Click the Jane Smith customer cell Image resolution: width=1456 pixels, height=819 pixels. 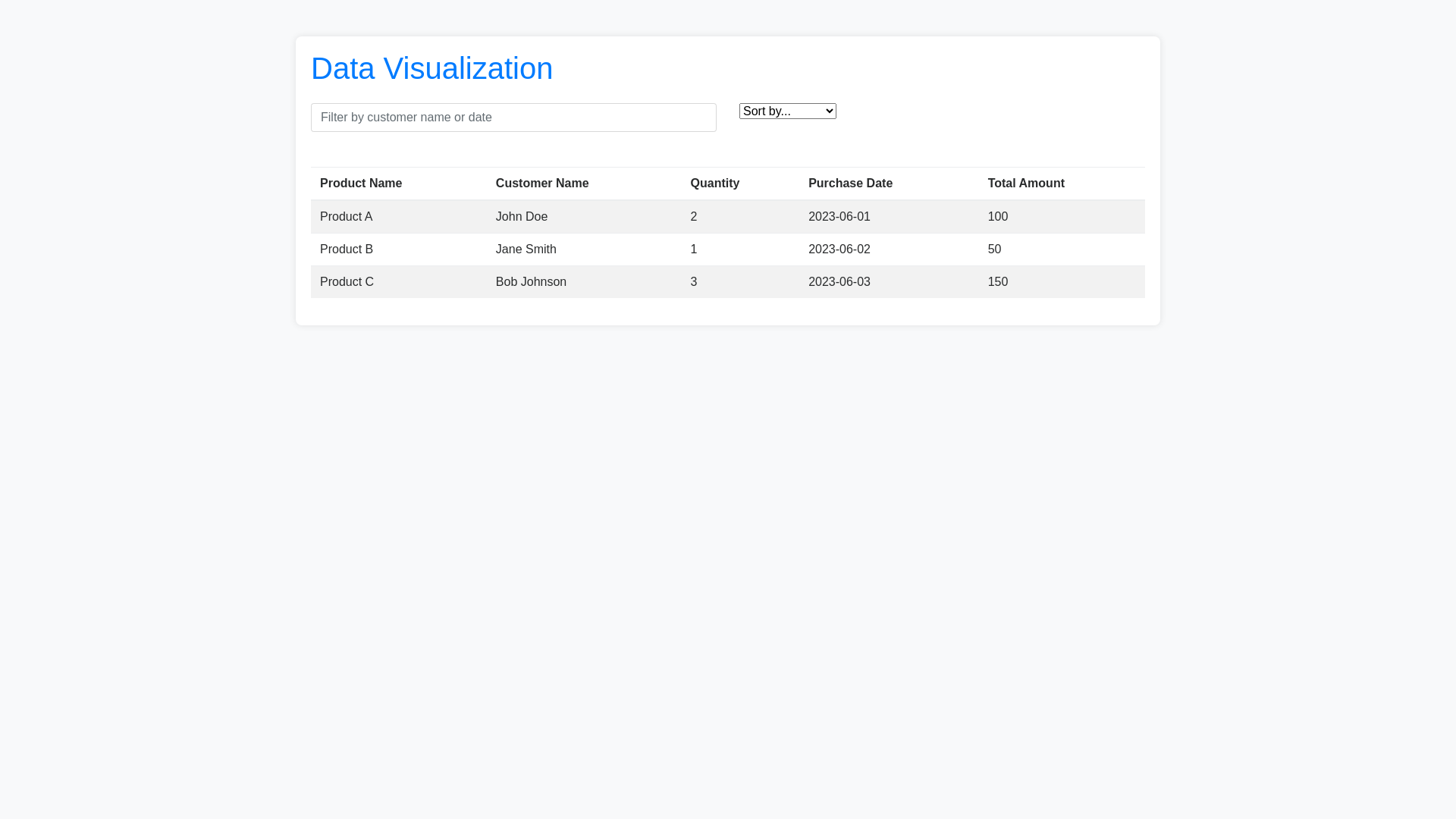[526, 249]
